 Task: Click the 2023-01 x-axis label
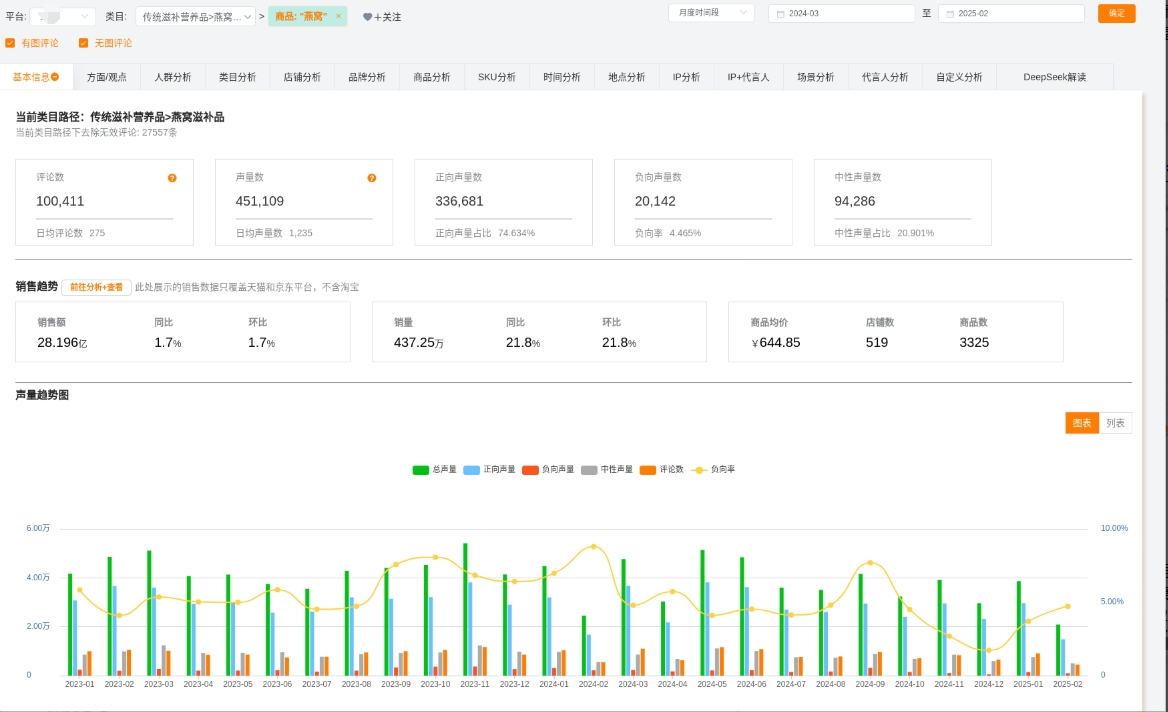pyautogui.click(x=80, y=684)
